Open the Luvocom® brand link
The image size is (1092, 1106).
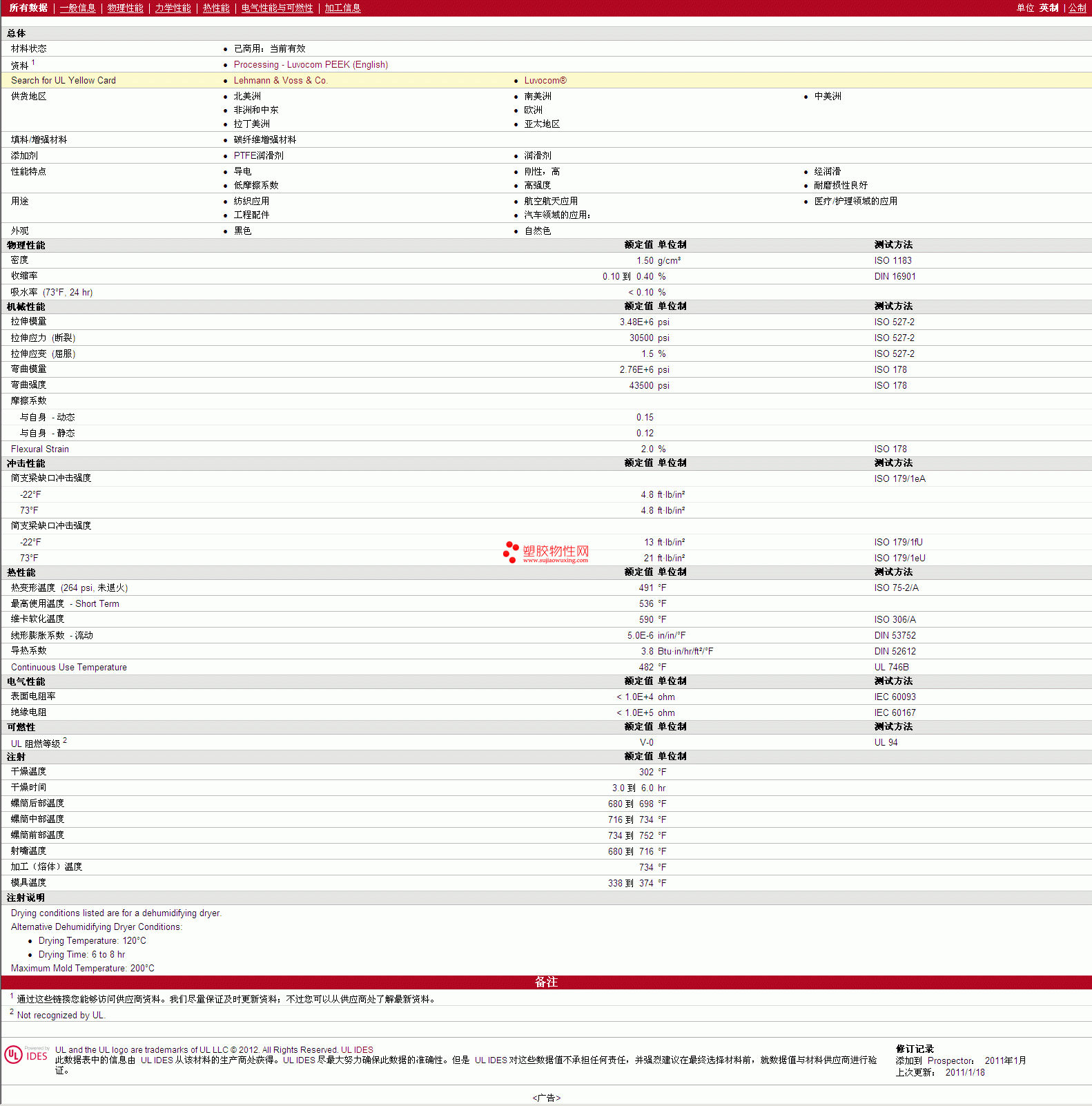coord(545,81)
